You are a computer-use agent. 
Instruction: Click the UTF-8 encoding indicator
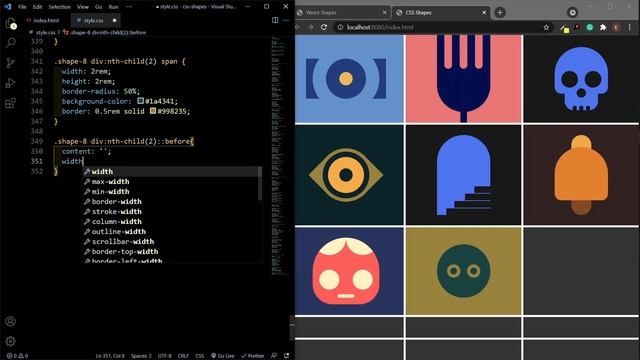(x=164, y=356)
